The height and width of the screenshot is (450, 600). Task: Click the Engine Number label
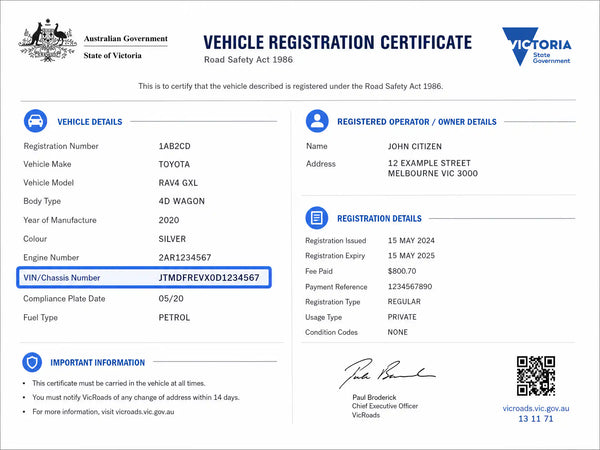51,258
